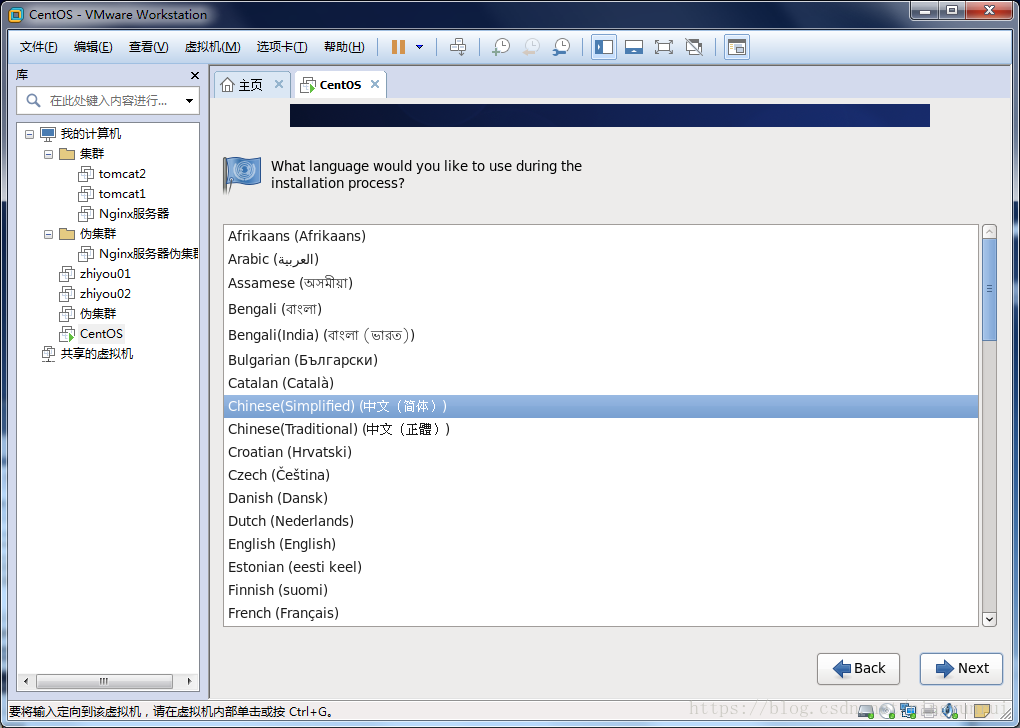Close the CentOS tab
This screenshot has height=728, width=1020.
pos(375,84)
